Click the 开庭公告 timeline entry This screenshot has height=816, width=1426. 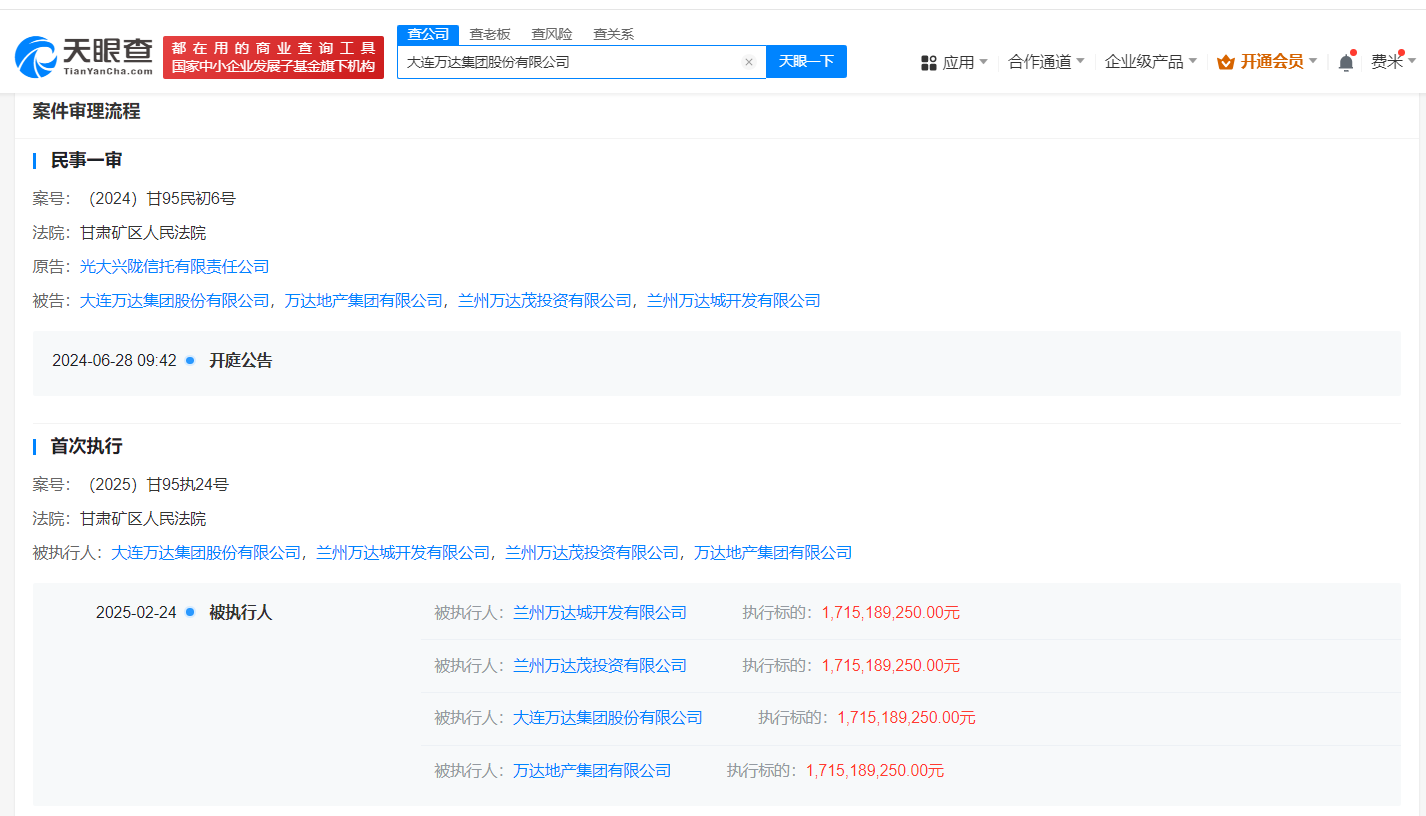(241, 361)
